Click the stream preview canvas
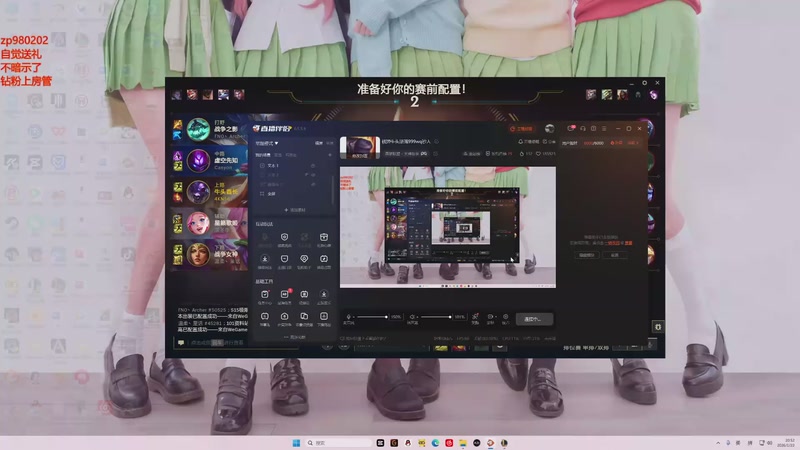 point(448,227)
